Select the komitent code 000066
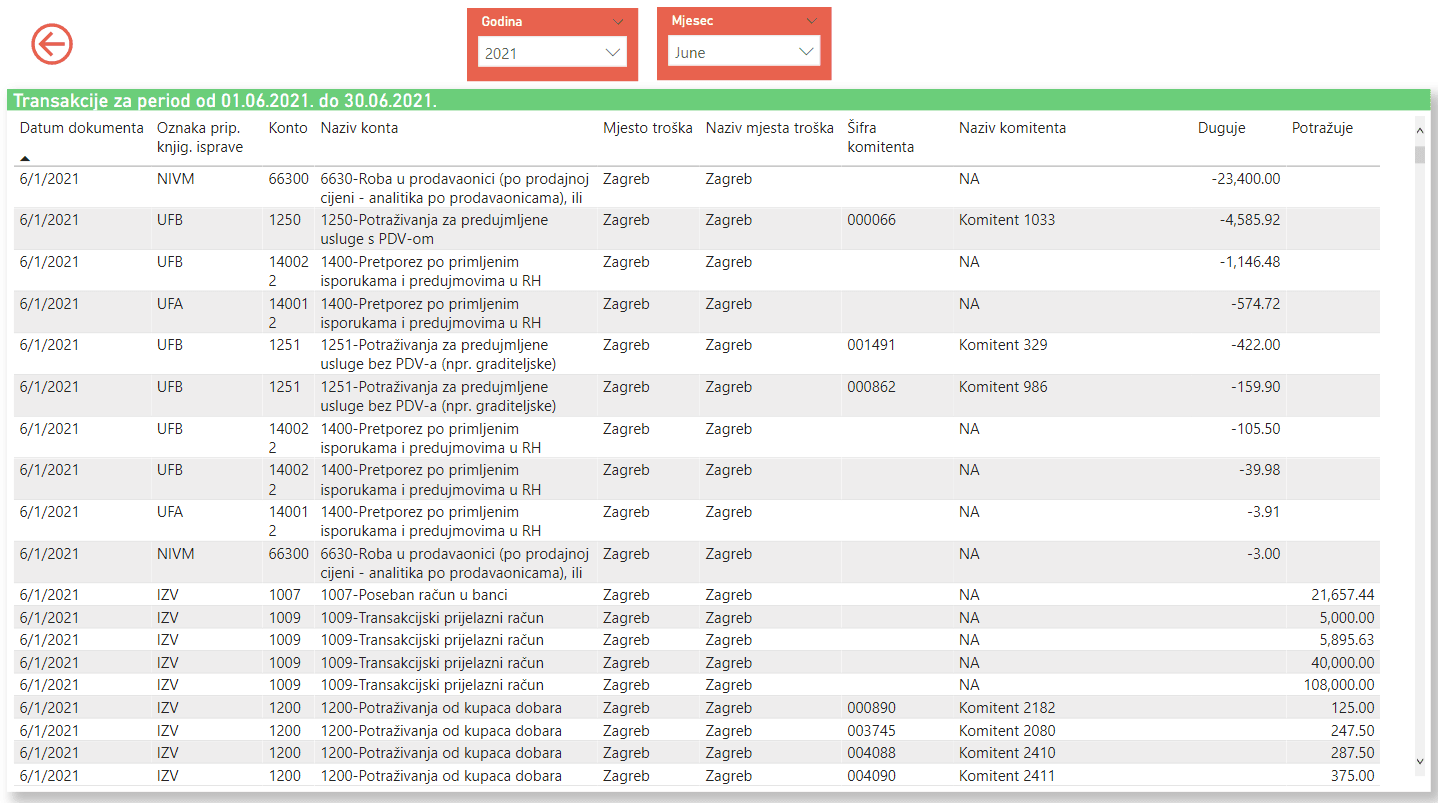Screen dimensions: 1438x803 [871, 220]
